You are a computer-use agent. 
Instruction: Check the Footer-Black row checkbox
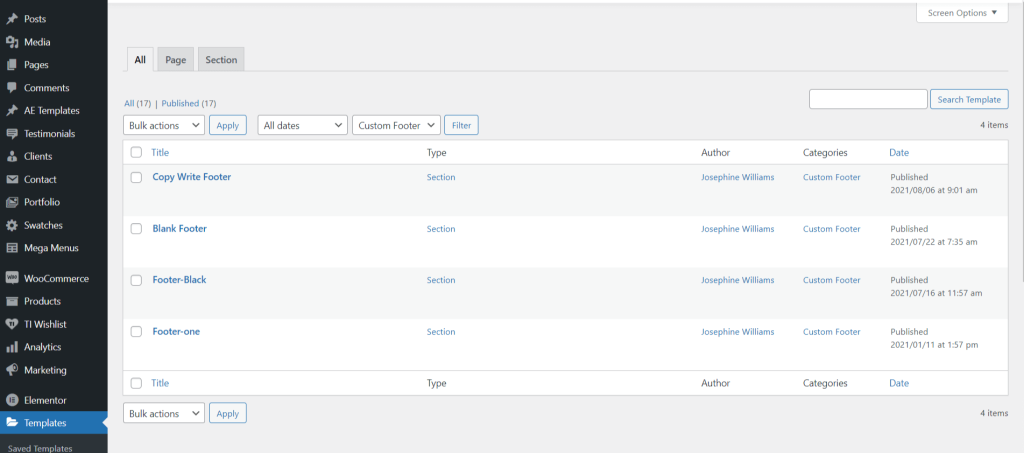point(136,280)
